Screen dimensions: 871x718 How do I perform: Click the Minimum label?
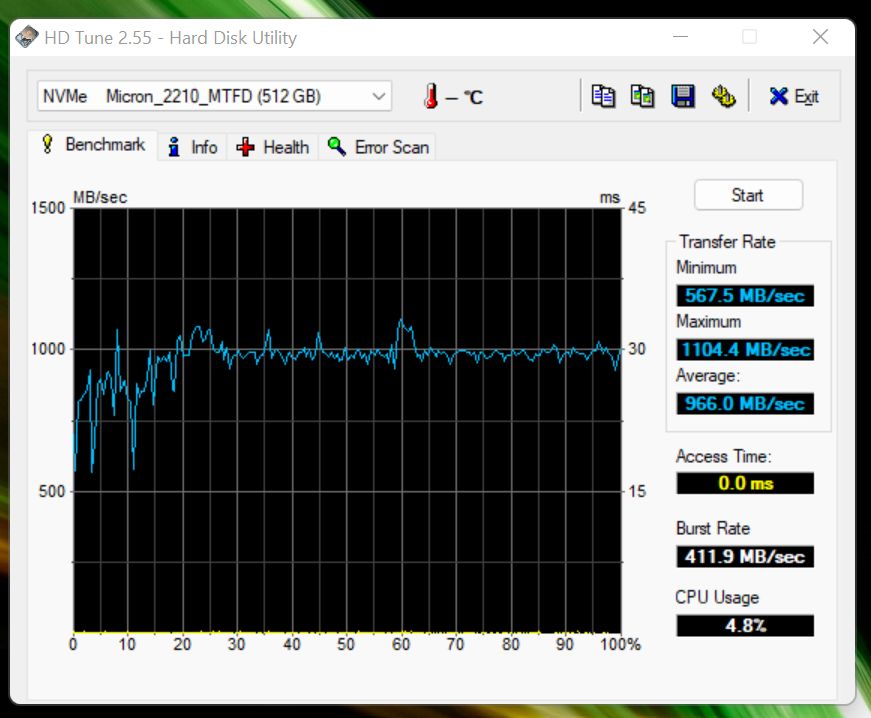[x=706, y=267]
